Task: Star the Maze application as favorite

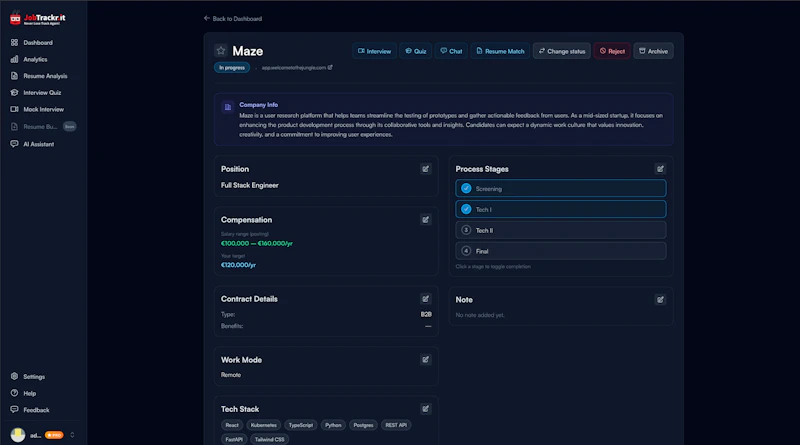Action: point(221,51)
